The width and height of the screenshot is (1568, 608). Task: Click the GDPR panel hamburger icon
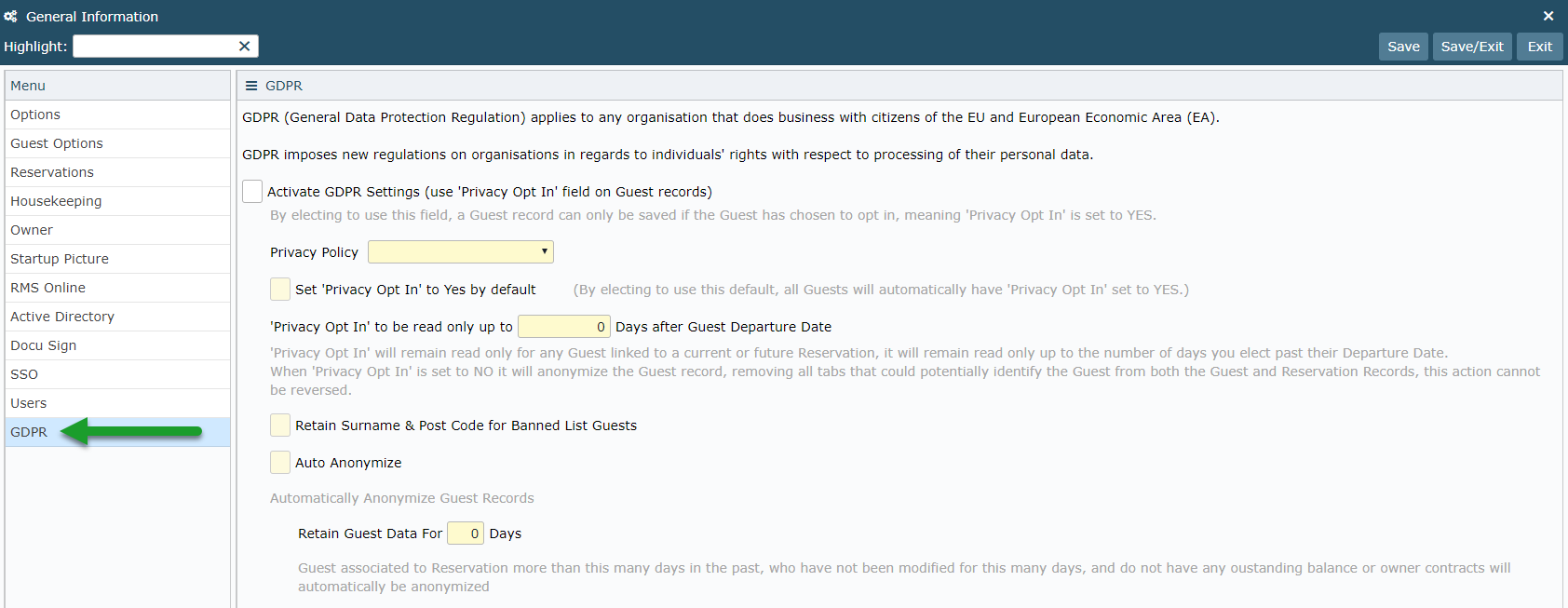(x=251, y=86)
